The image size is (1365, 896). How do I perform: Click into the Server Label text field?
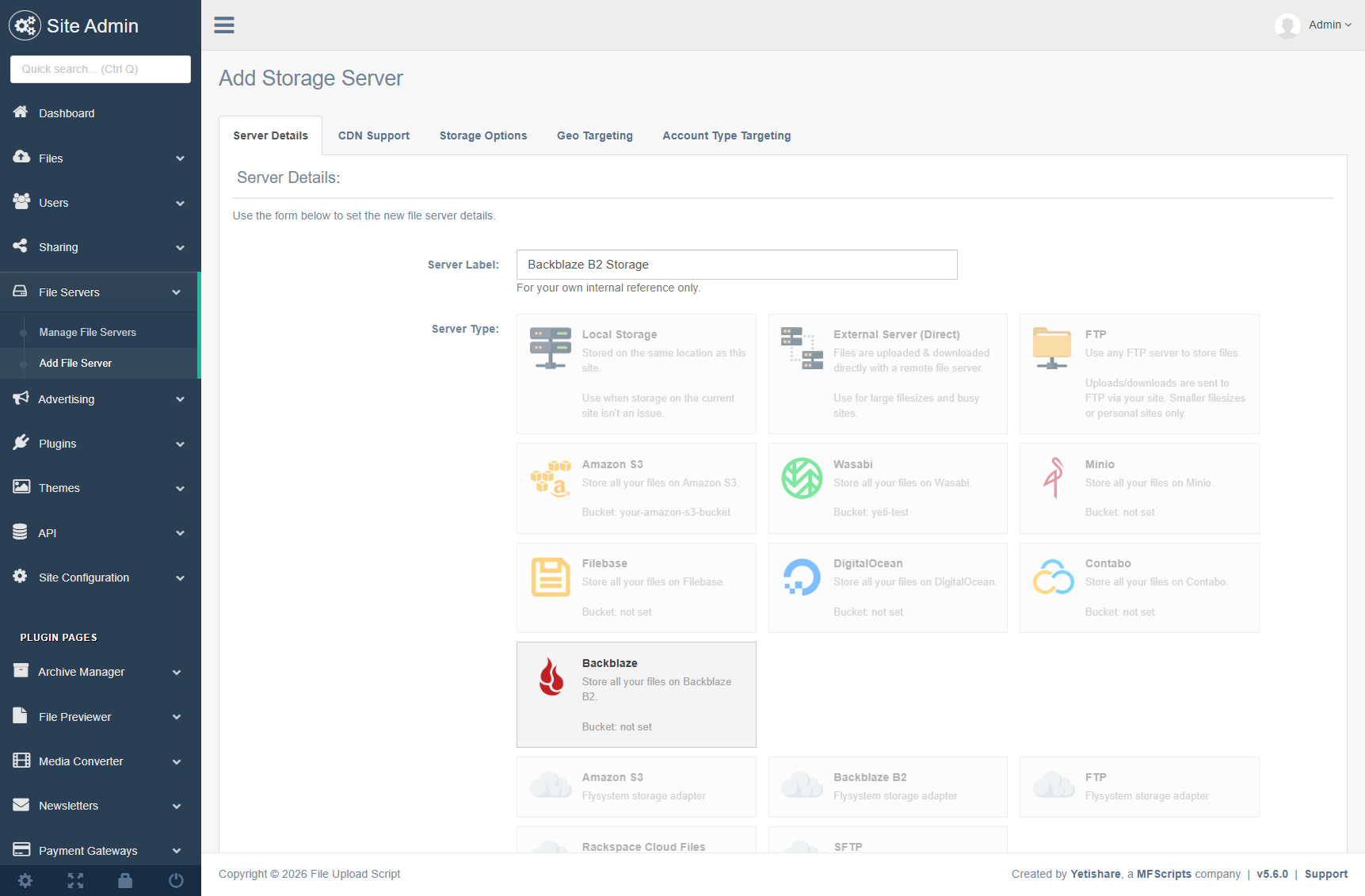pos(736,265)
